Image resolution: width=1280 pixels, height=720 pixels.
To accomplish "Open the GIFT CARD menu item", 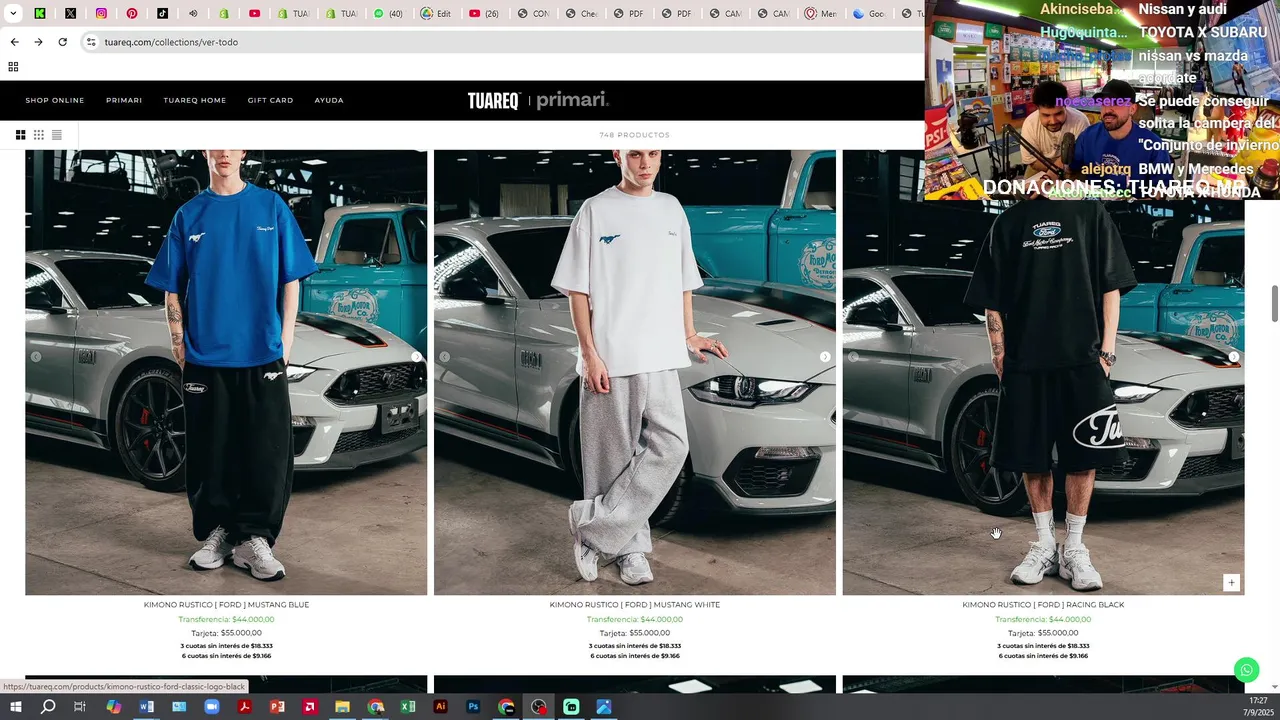I will [x=270, y=100].
